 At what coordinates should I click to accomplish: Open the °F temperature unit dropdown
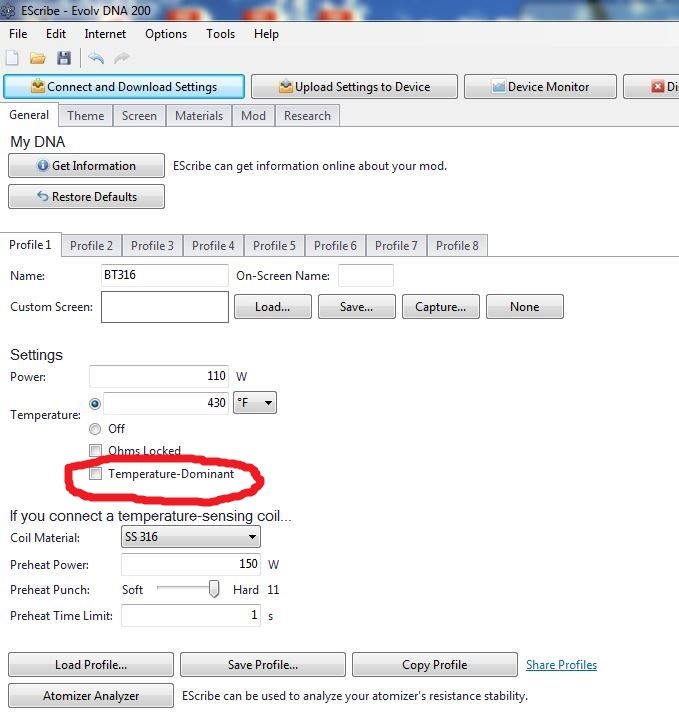click(254, 403)
